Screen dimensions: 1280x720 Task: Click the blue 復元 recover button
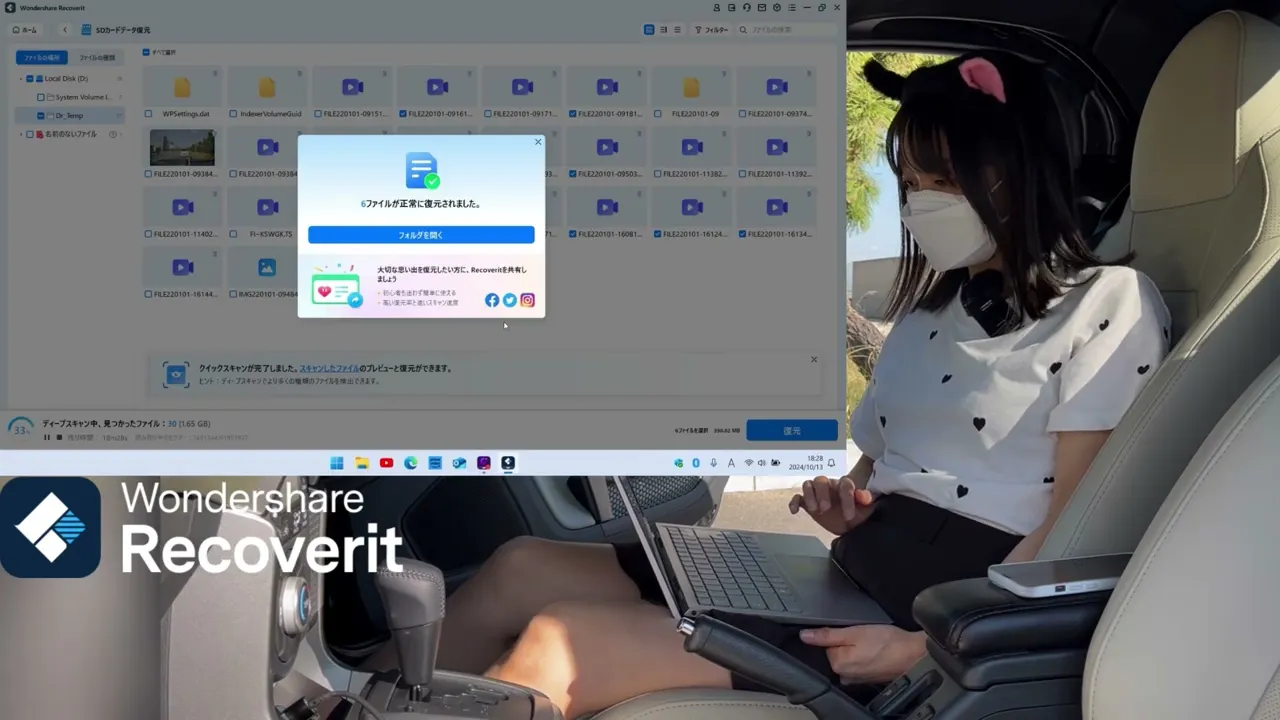(792, 430)
